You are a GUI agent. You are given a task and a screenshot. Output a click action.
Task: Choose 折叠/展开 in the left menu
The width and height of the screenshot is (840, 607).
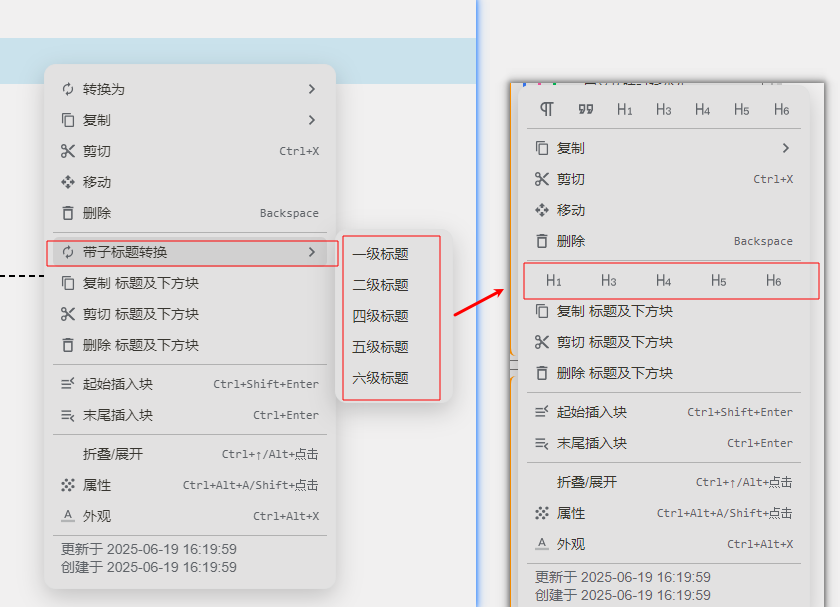click(x=190, y=454)
